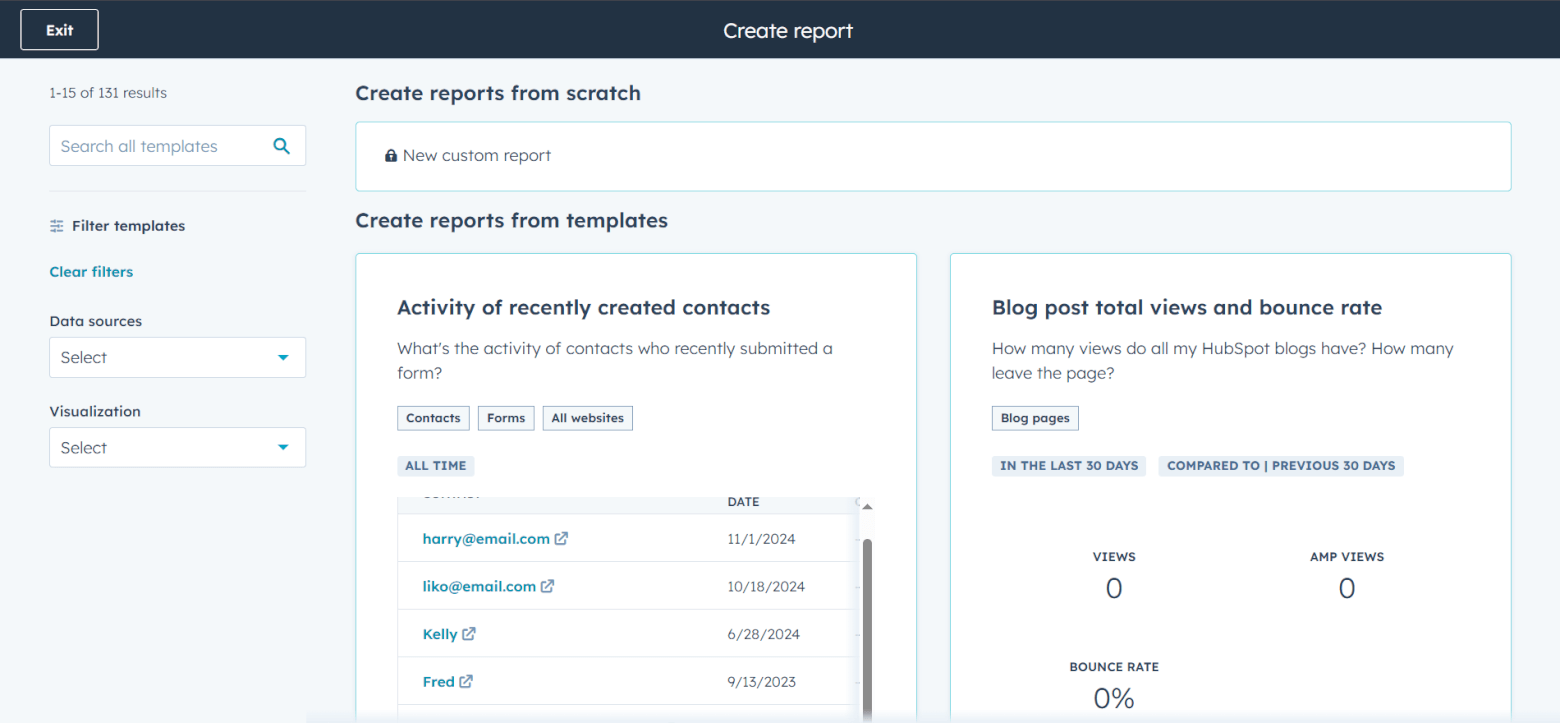Click the Create reports from templates heading
This screenshot has height=723, width=1560.
pos(512,220)
